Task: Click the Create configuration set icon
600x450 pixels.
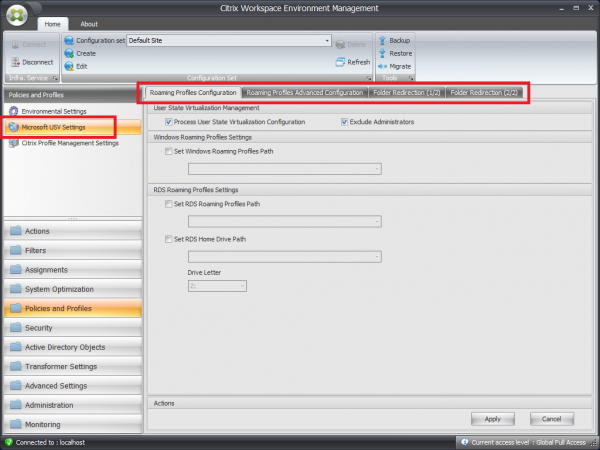Action: [x=68, y=53]
